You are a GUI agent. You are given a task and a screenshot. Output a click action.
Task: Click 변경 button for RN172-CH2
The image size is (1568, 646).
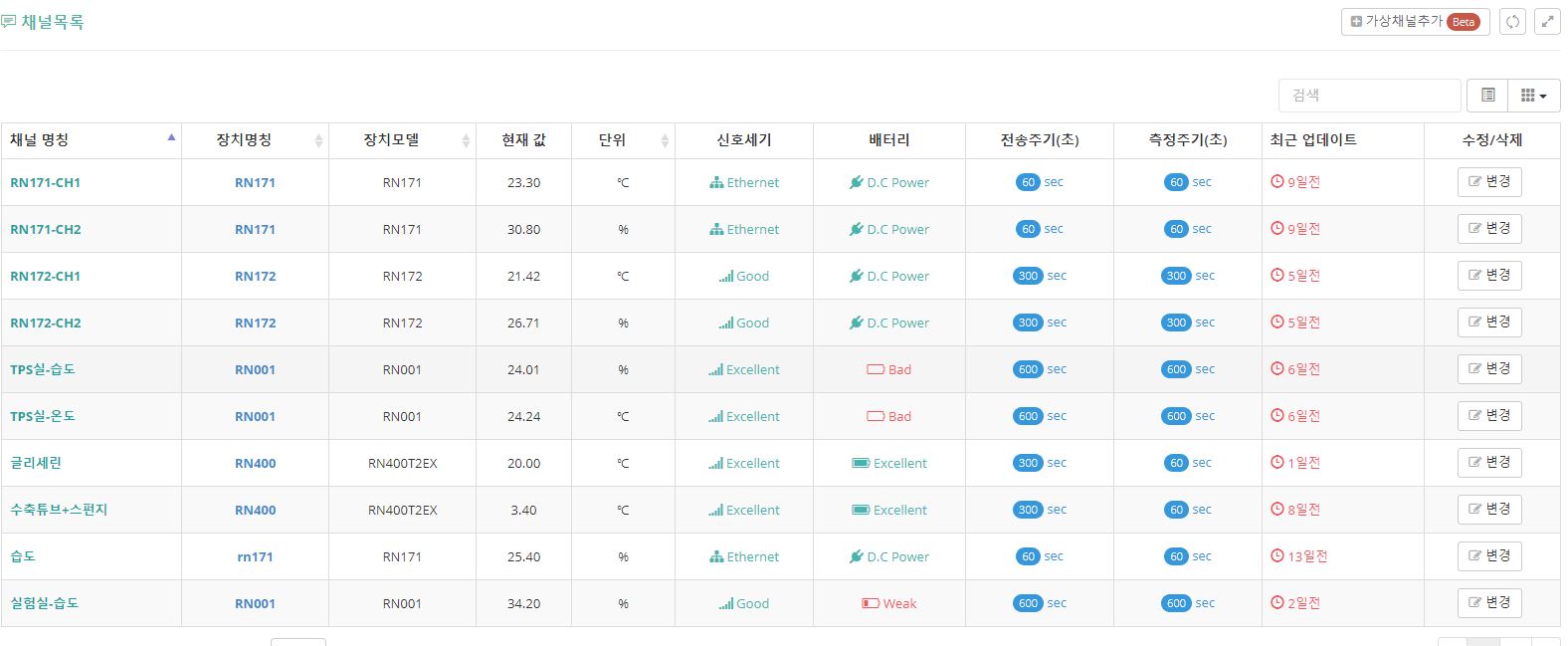1489,323
